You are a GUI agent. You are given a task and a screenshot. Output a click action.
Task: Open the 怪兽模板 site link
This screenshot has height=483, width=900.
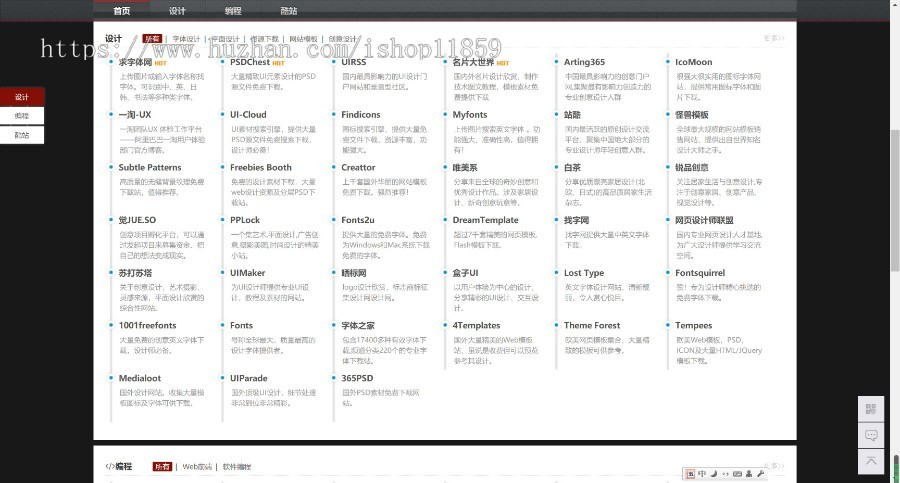click(692, 115)
